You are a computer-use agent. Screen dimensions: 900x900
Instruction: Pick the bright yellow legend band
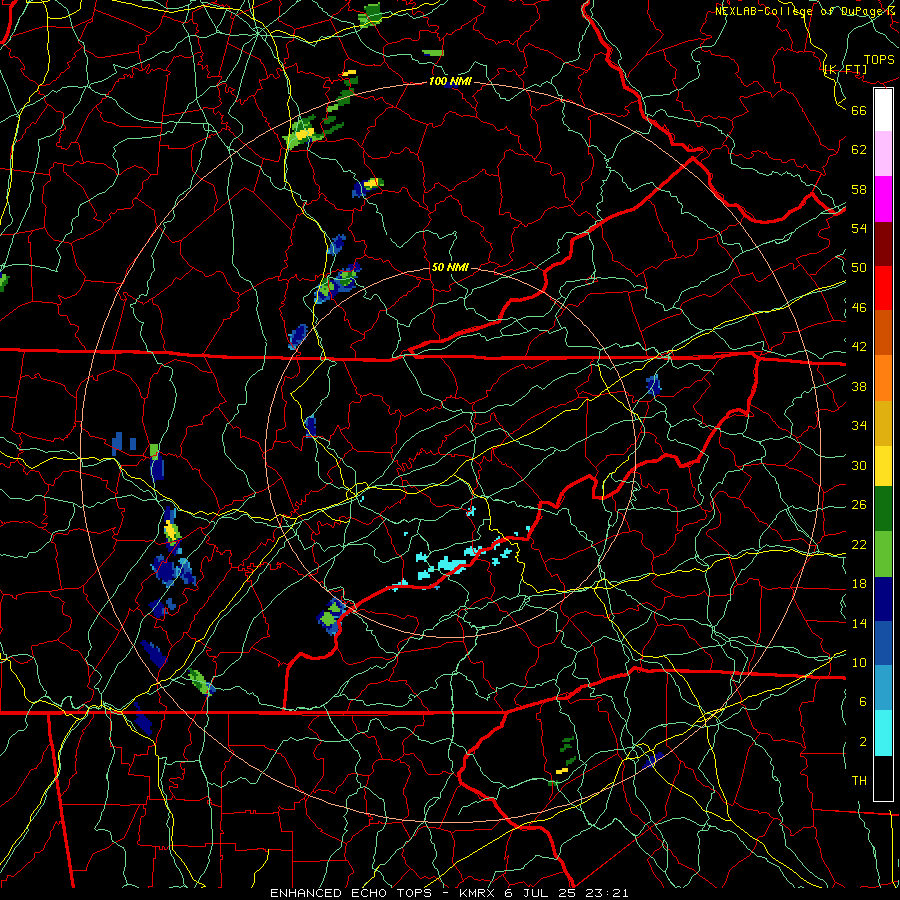[883, 465]
